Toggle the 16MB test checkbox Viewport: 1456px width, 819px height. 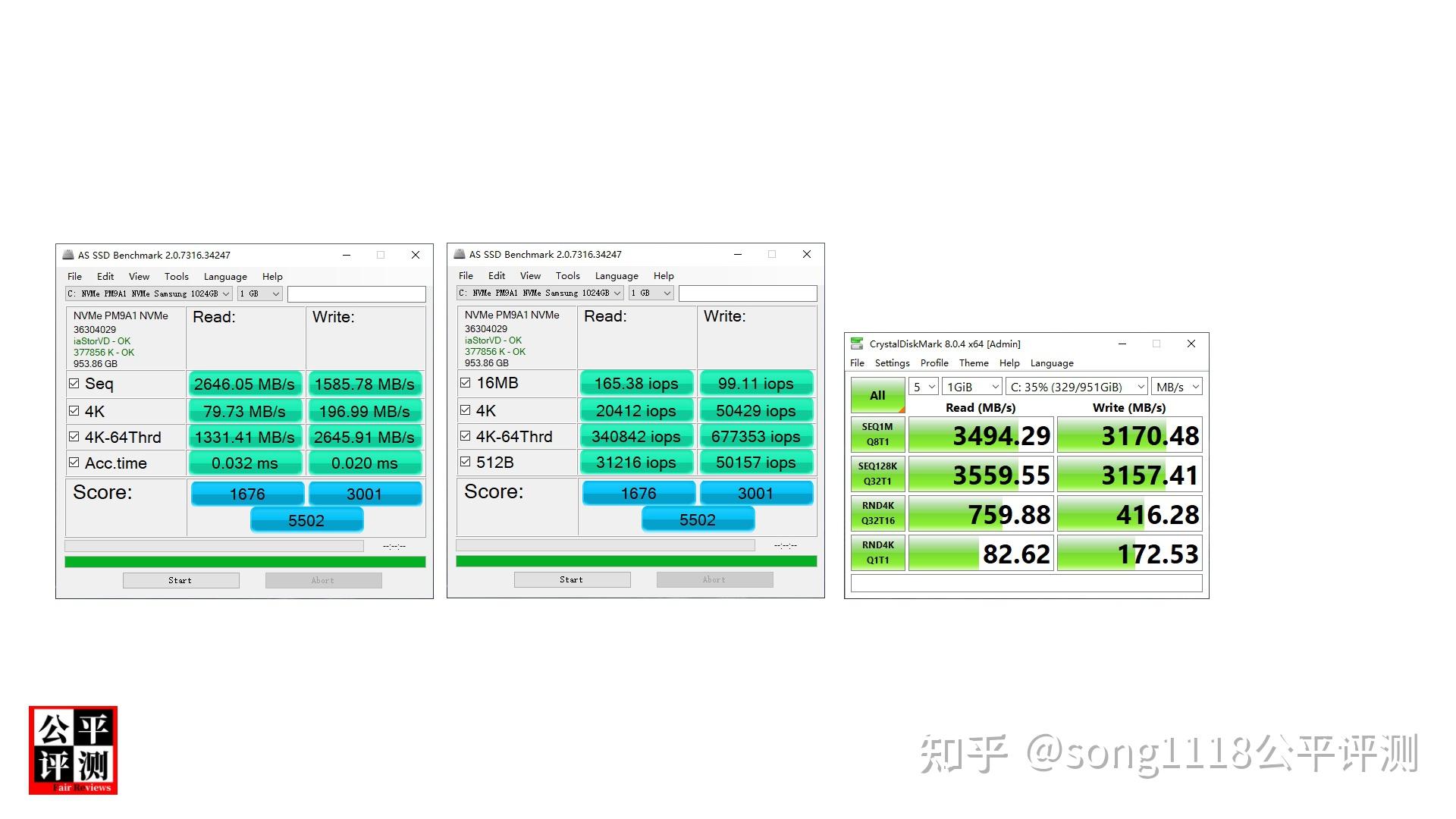[466, 382]
